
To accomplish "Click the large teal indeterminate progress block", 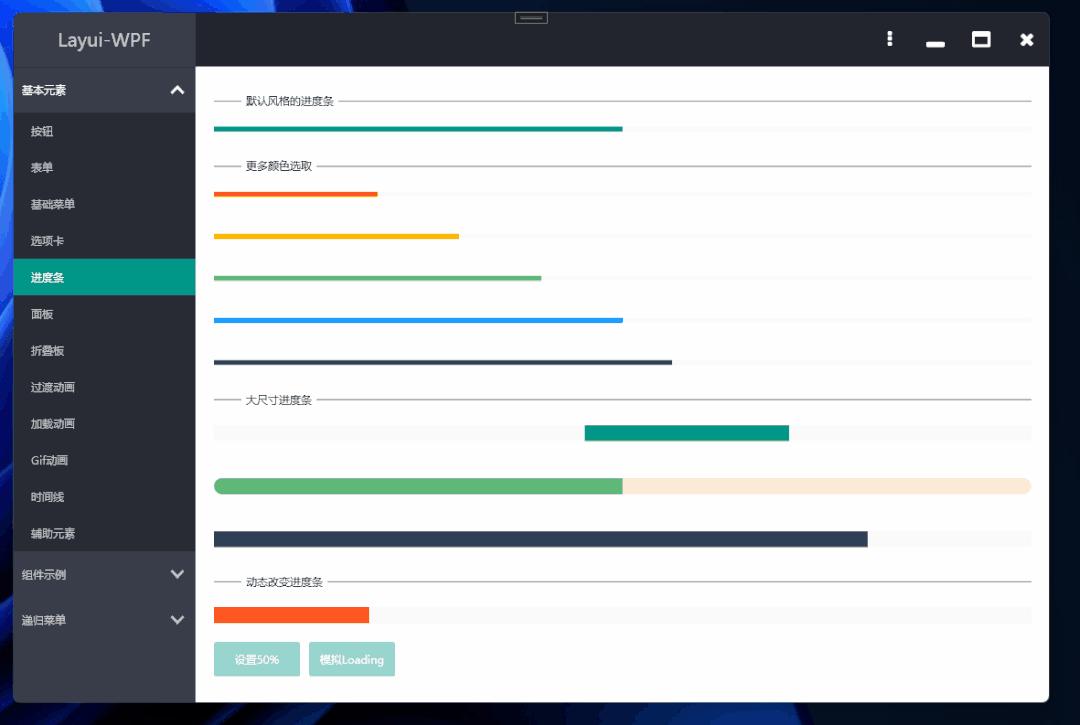I will coord(687,433).
